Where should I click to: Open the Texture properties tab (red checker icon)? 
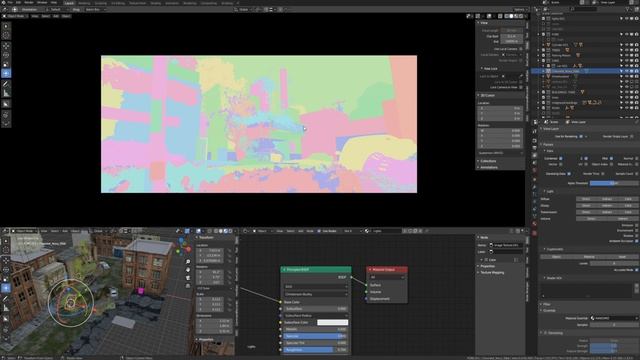pos(535,233)
